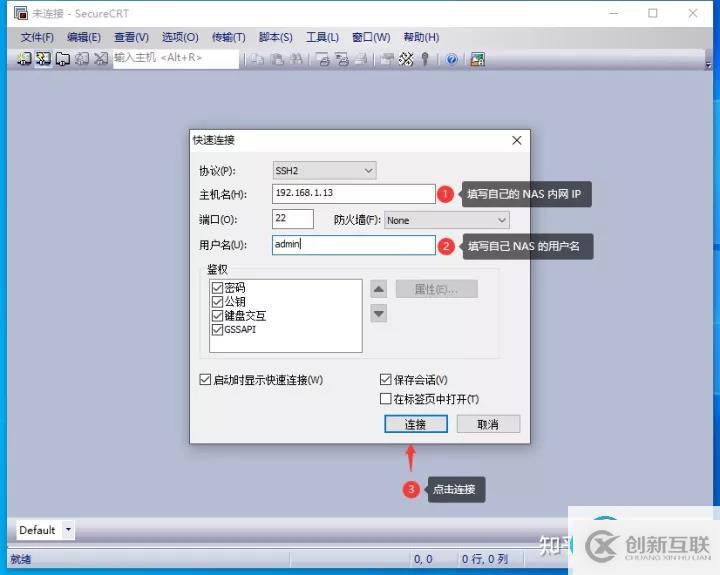Click the Disconnect toolbar icon

click(x=101, y=58)
